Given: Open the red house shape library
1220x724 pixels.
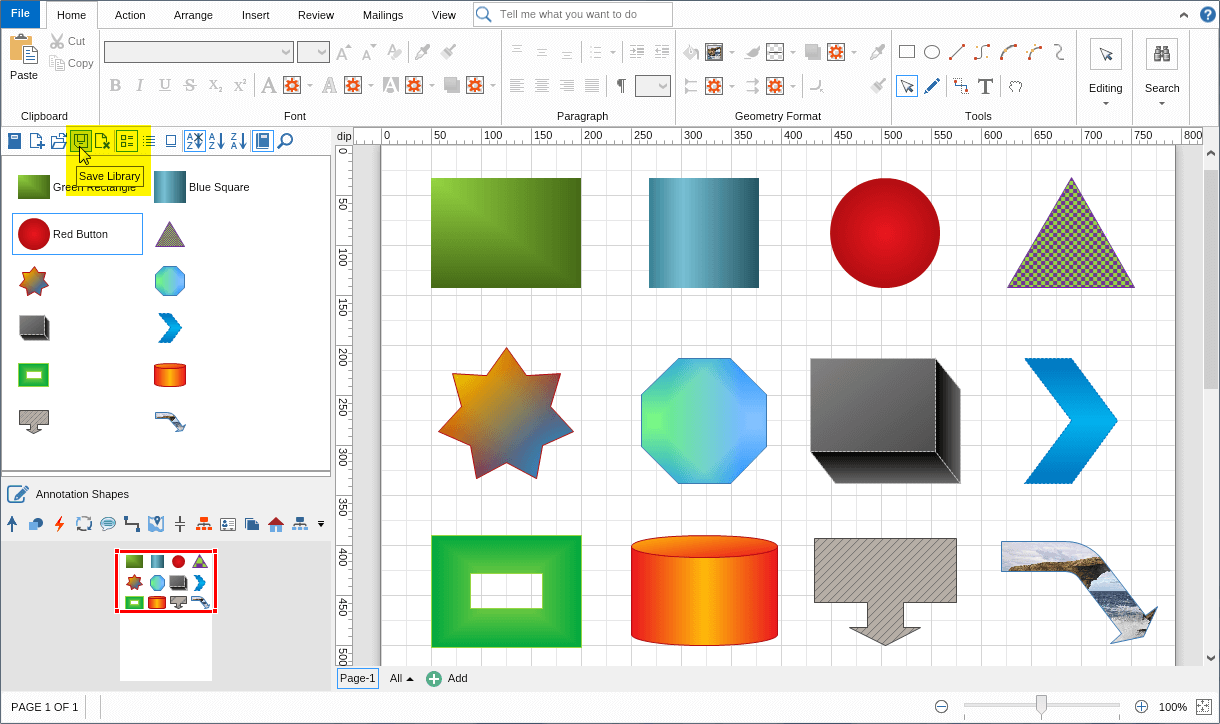Looking at the screenshot, I should pos(276,523).
